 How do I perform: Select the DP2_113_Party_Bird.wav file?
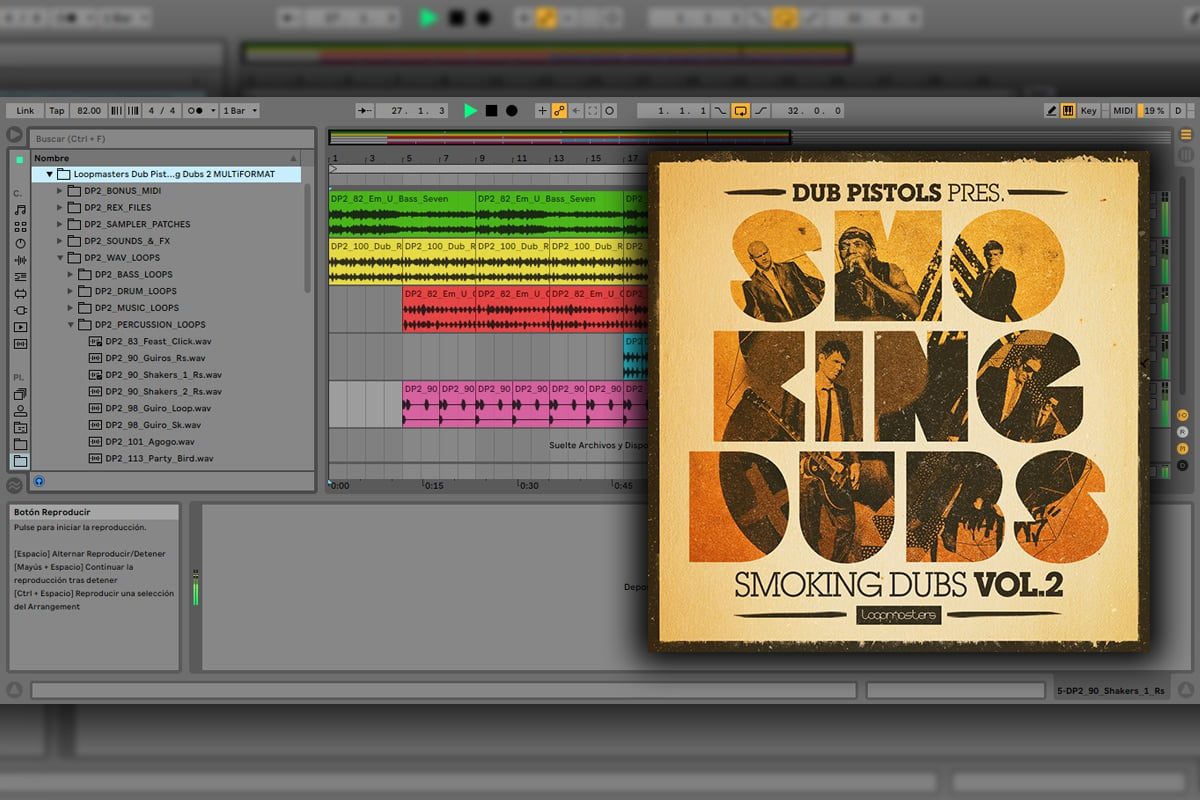160,458
